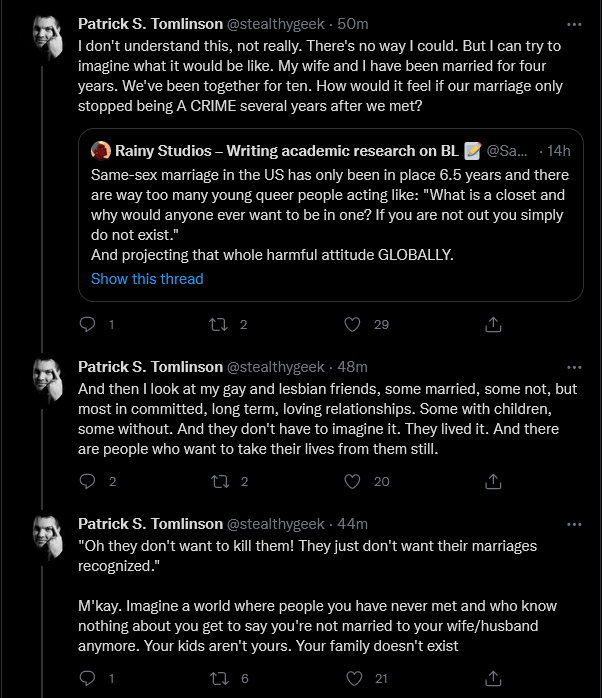The width and height of the screenshot is (602, 698).
Task: Share the 50m tweet
Action: [x=493, y=325]
